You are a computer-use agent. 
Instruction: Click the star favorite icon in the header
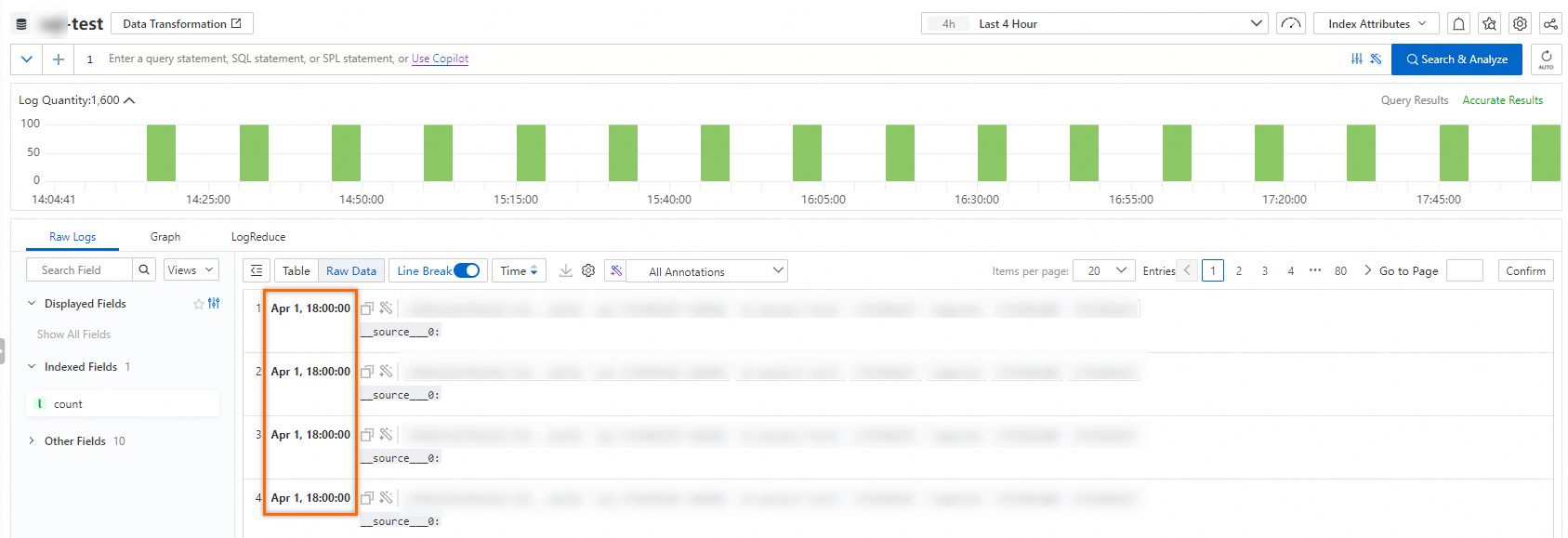(x=1490, y=24)
